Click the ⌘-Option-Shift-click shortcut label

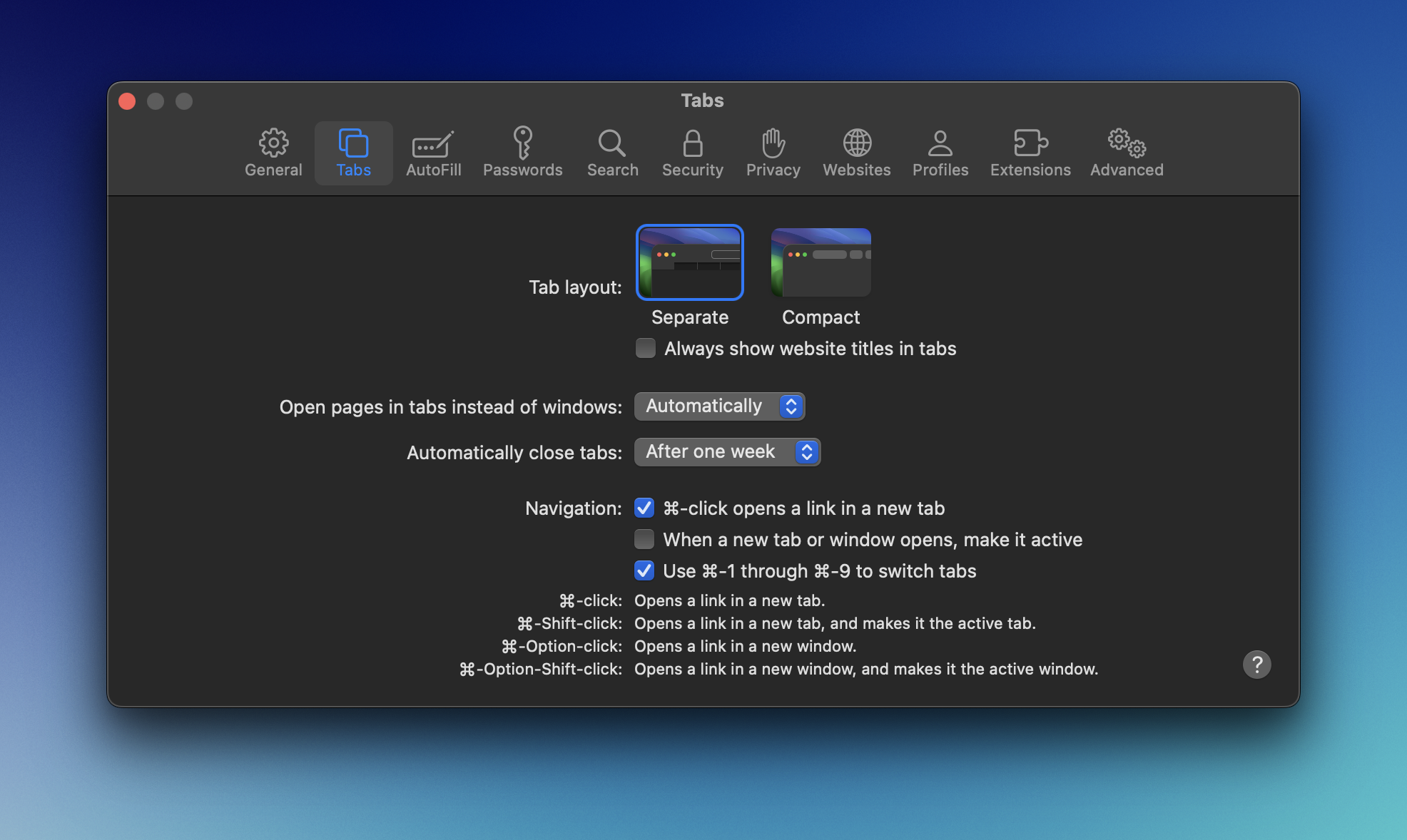point(540,669)
